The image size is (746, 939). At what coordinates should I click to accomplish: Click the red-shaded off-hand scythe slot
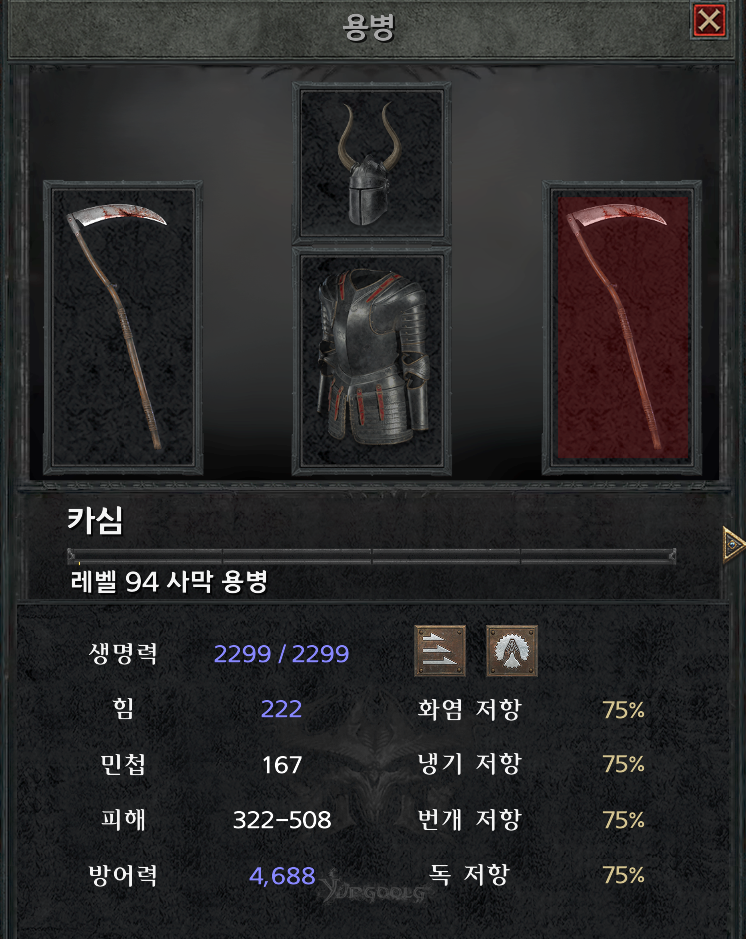tap(622, 328)
